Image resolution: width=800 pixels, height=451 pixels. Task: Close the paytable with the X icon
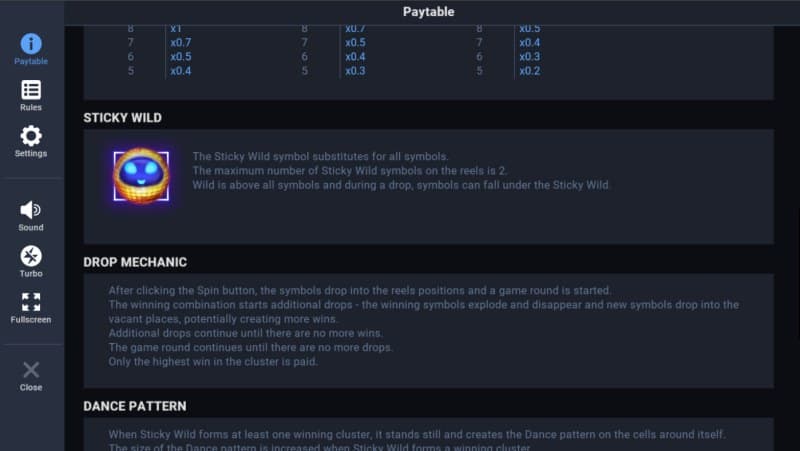[x=31, y=370]
